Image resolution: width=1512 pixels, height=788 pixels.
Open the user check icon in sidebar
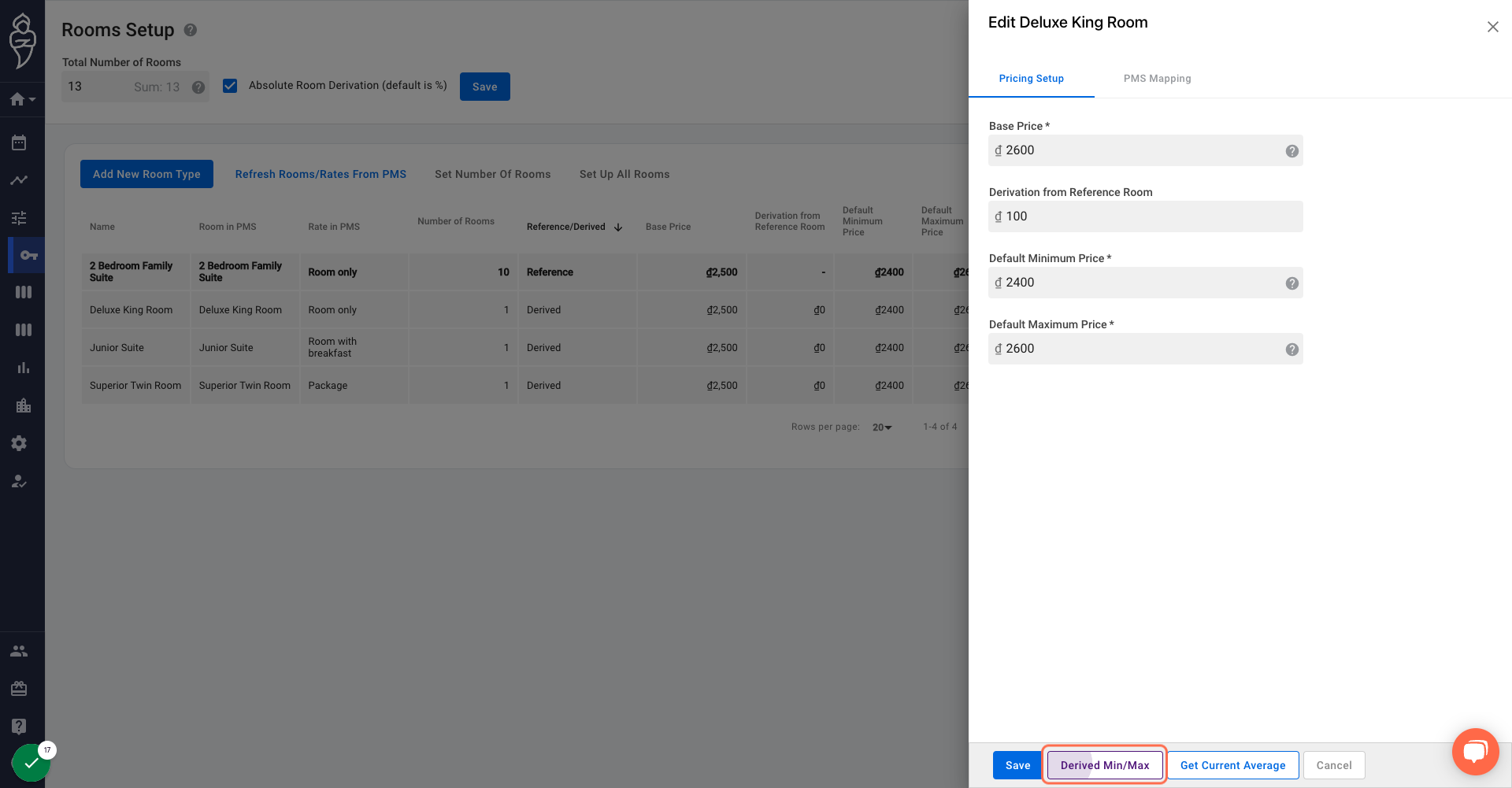(x=19, y=481)
